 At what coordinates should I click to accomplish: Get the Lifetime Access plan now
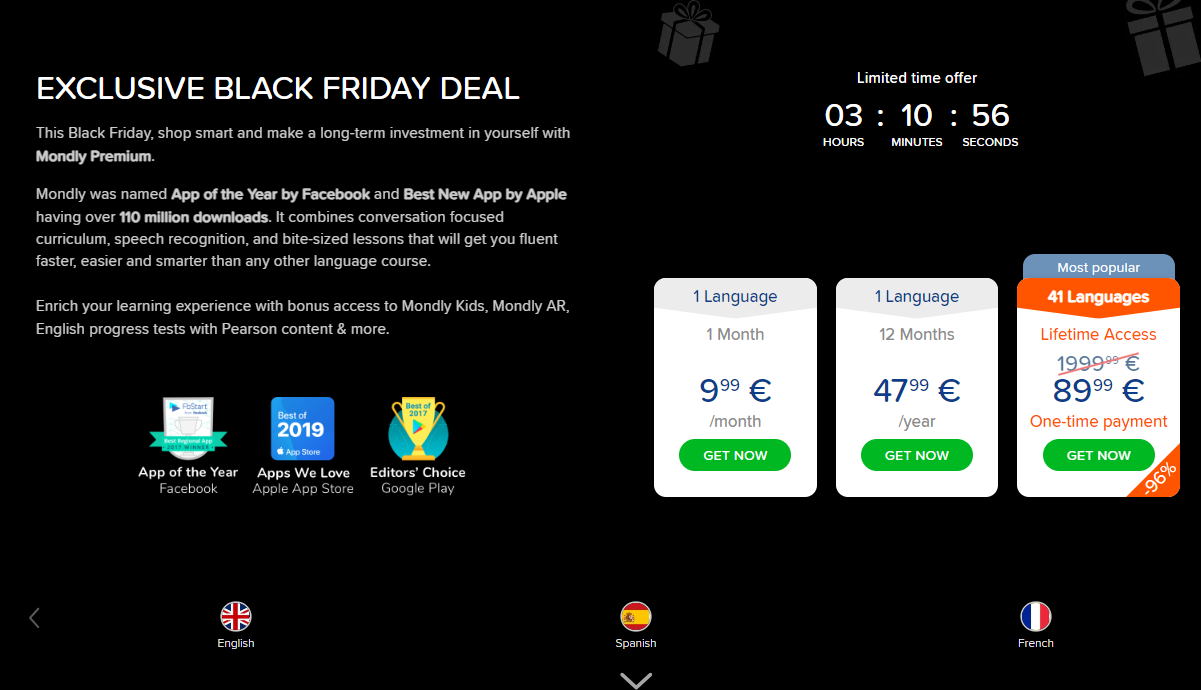[1099, 455]
